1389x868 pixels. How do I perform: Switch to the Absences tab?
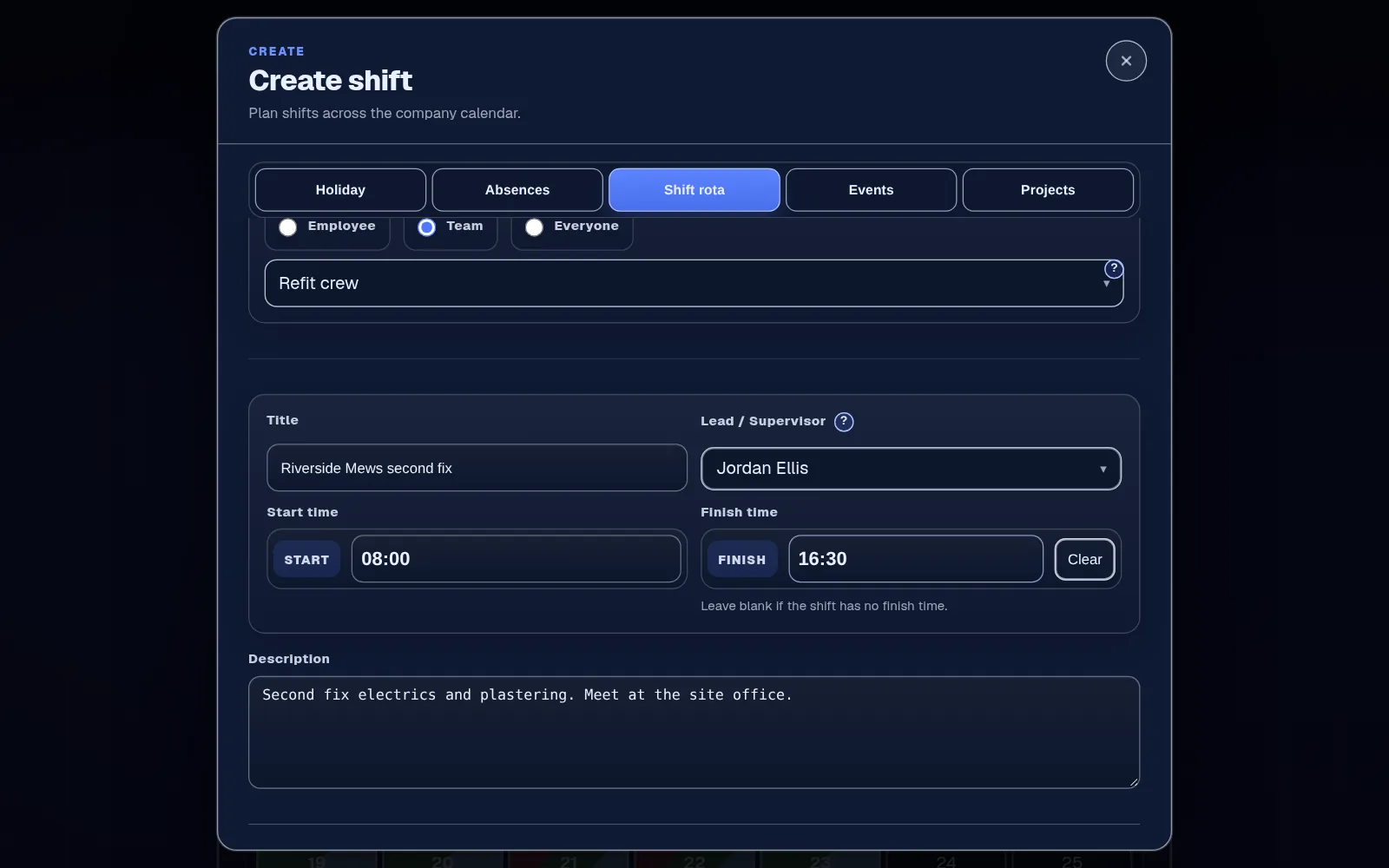[517, 190]
